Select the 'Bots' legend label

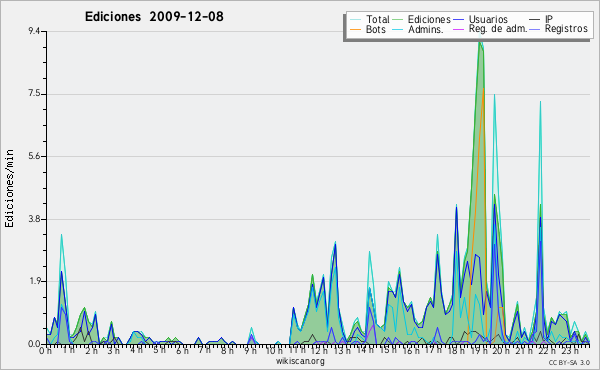click(x=375, y=29)
